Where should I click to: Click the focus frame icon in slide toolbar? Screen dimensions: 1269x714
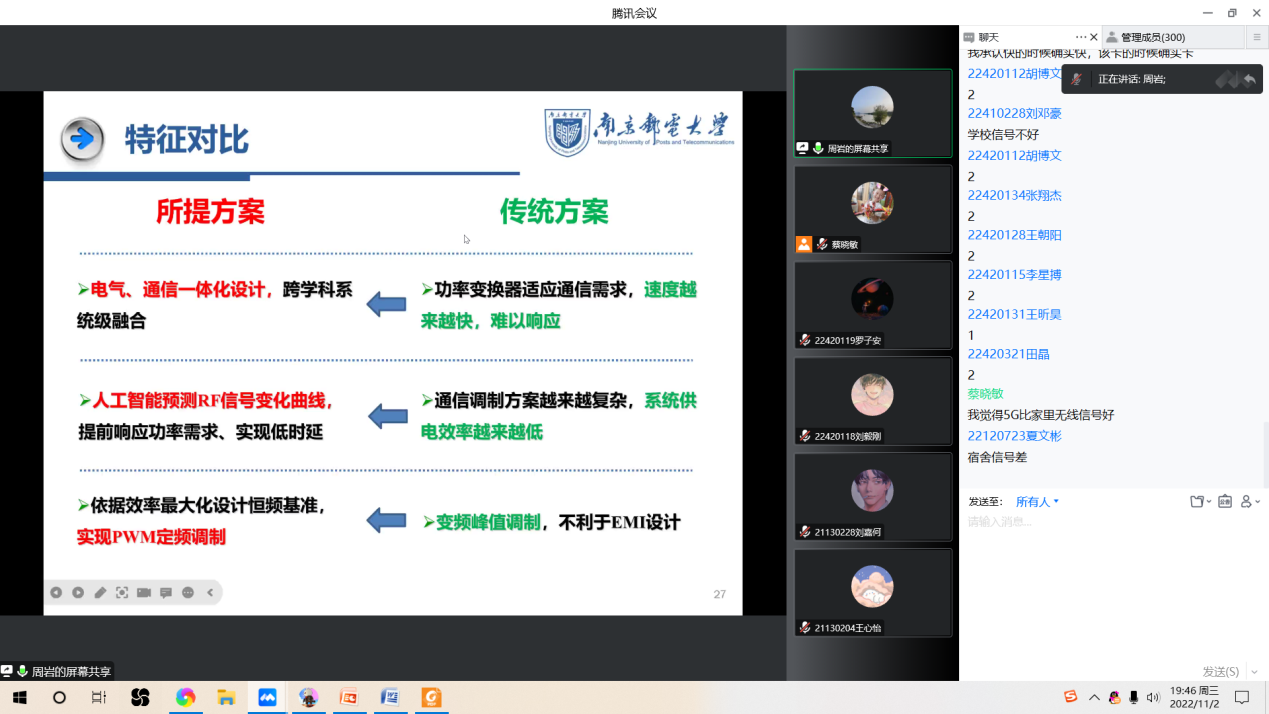coord(122,593)
